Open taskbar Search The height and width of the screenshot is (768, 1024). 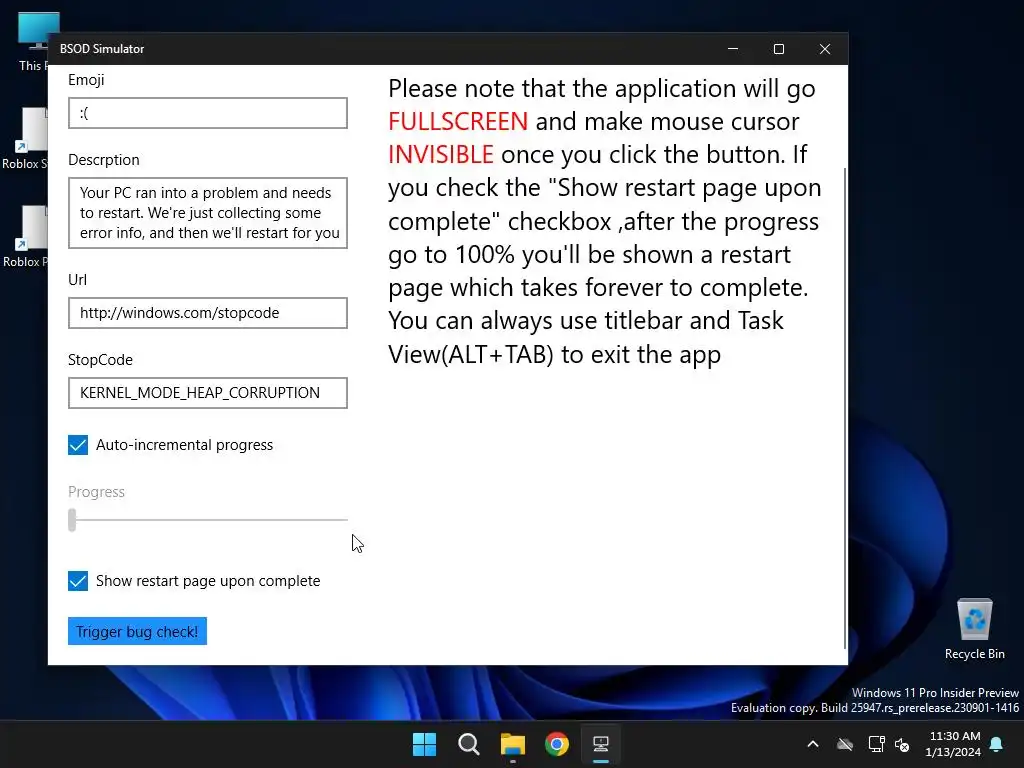coord(469,744)
